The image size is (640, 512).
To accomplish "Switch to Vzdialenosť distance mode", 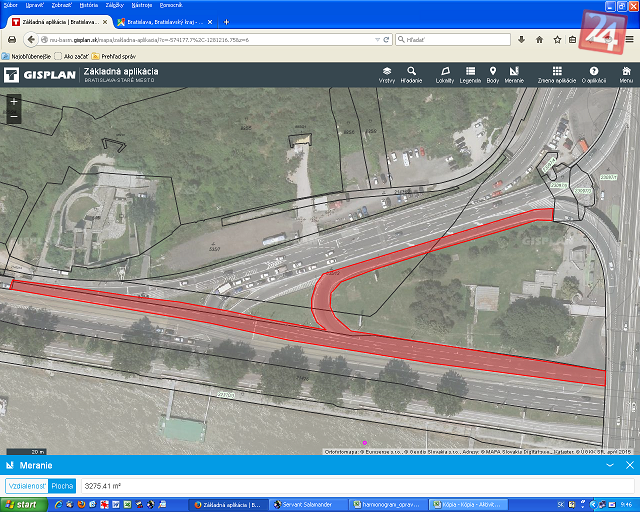I will click(25, 485).
